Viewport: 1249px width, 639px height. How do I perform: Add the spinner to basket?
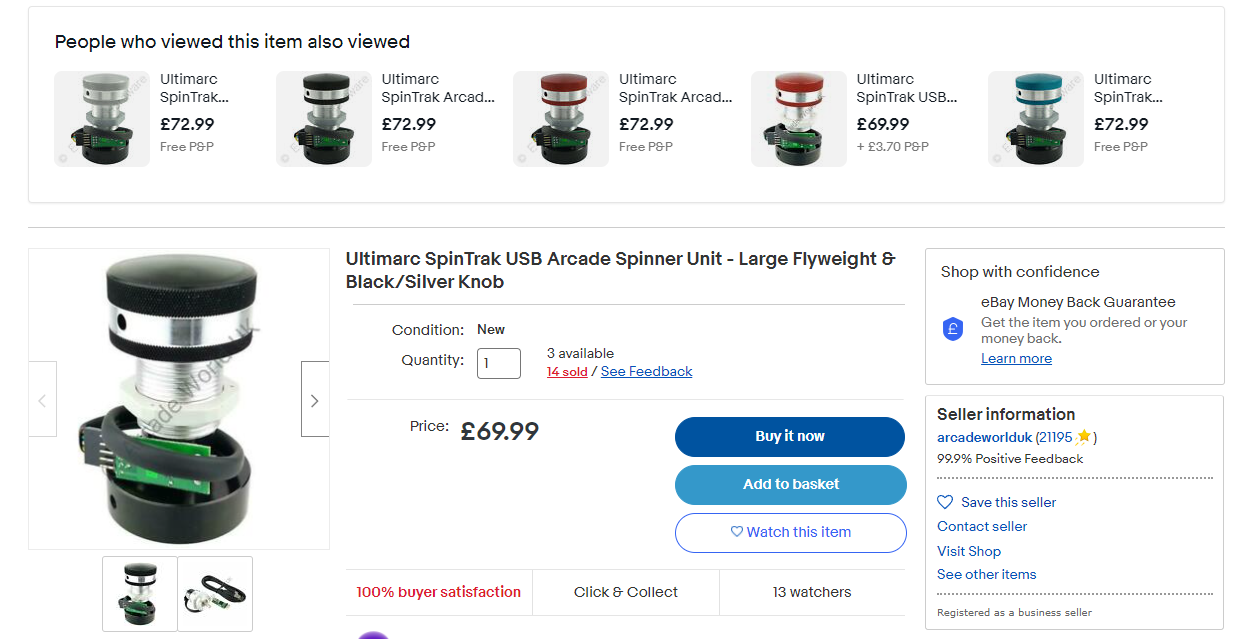tap(791, 484)
